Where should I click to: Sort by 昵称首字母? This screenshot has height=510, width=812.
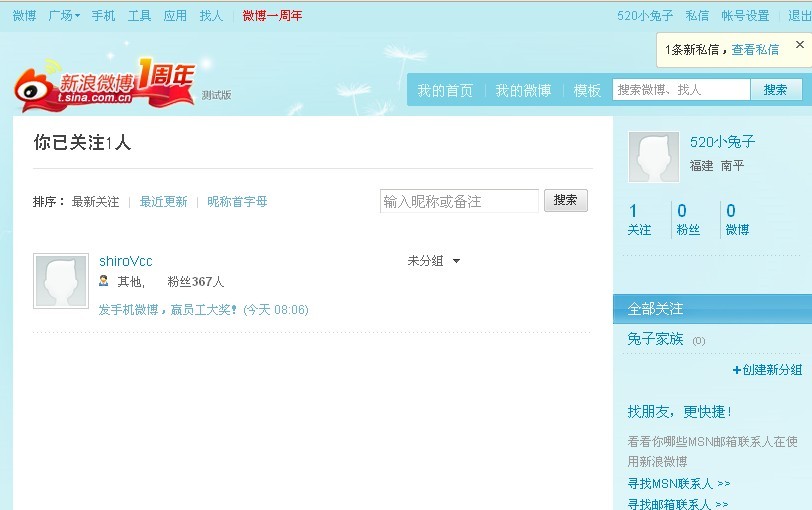point(237,202)
